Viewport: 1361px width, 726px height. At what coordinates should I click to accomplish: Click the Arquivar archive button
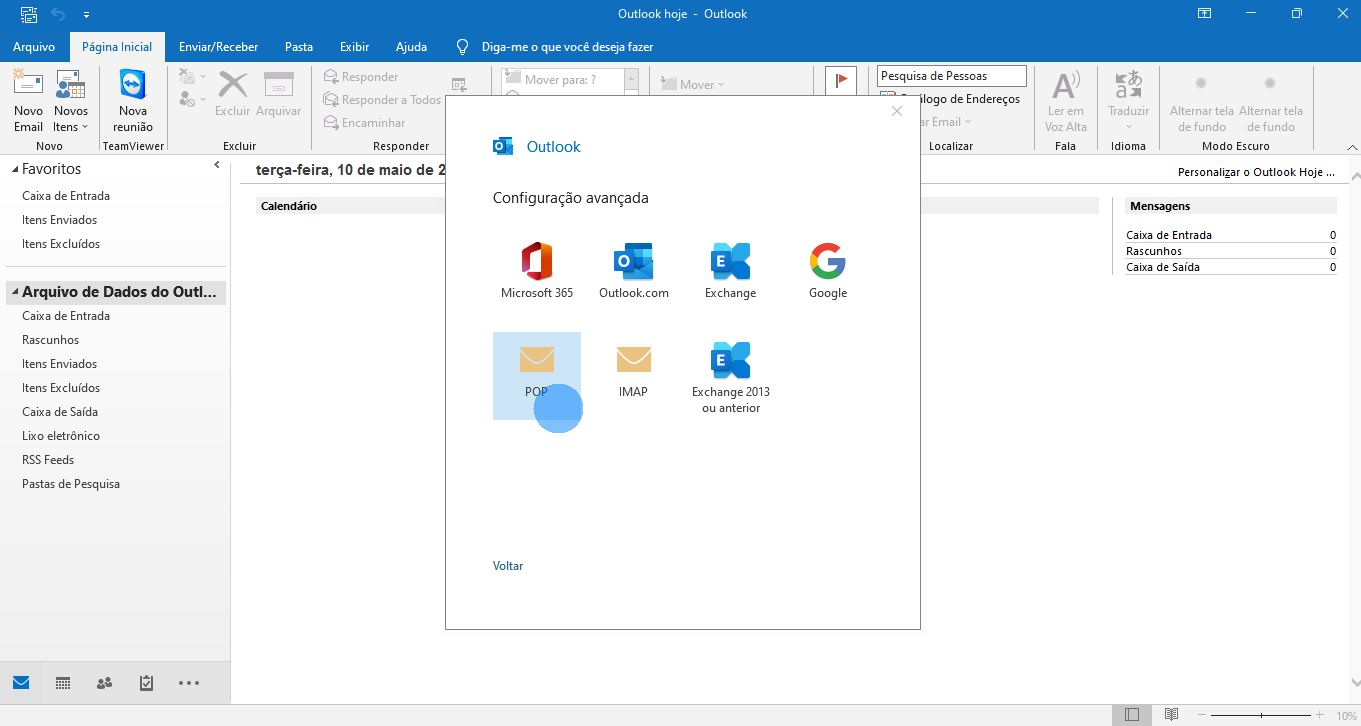point(278,95)
